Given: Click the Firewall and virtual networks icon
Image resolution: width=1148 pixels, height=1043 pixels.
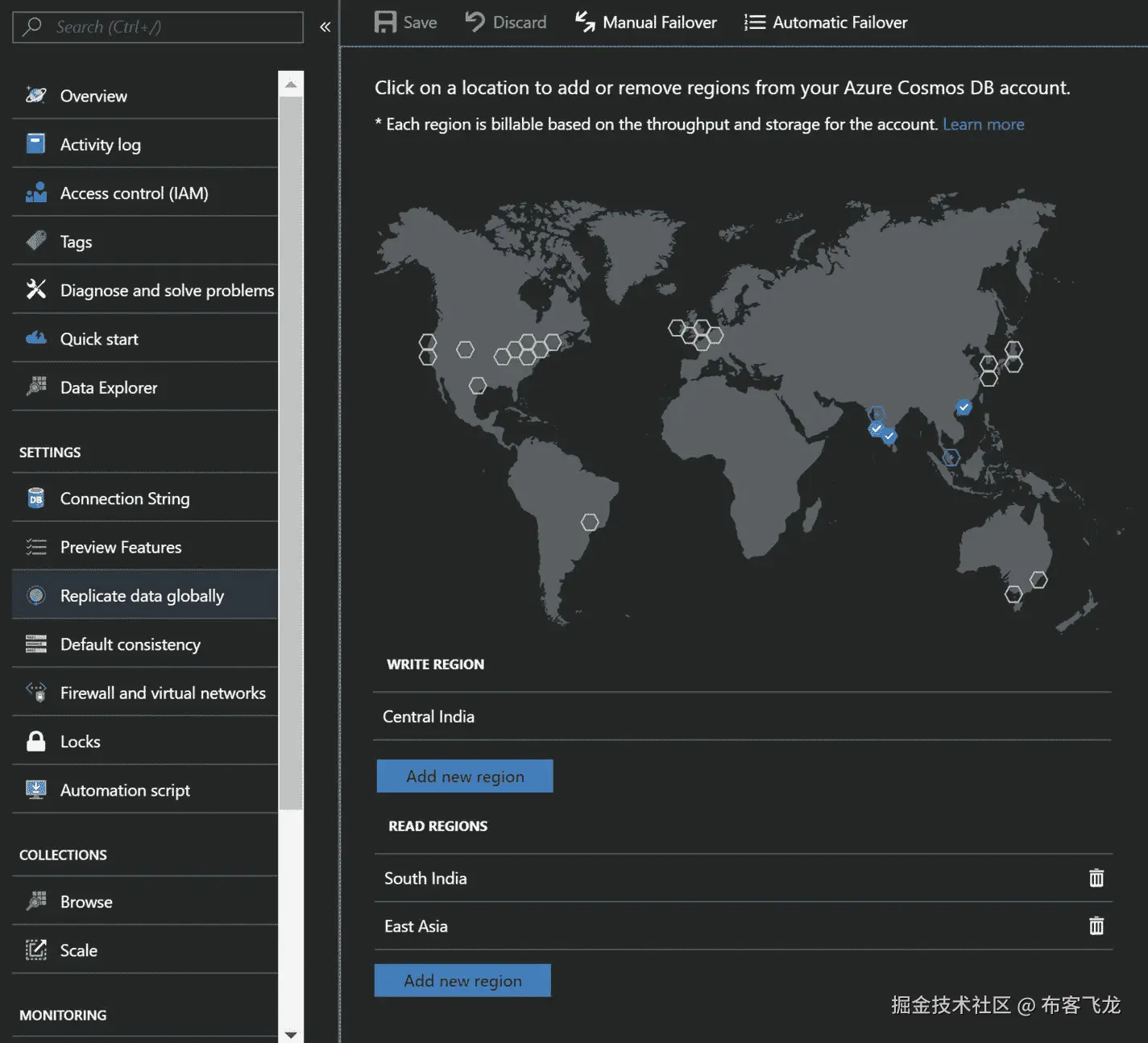Looking at the screenshot, I should click(36, 692).
